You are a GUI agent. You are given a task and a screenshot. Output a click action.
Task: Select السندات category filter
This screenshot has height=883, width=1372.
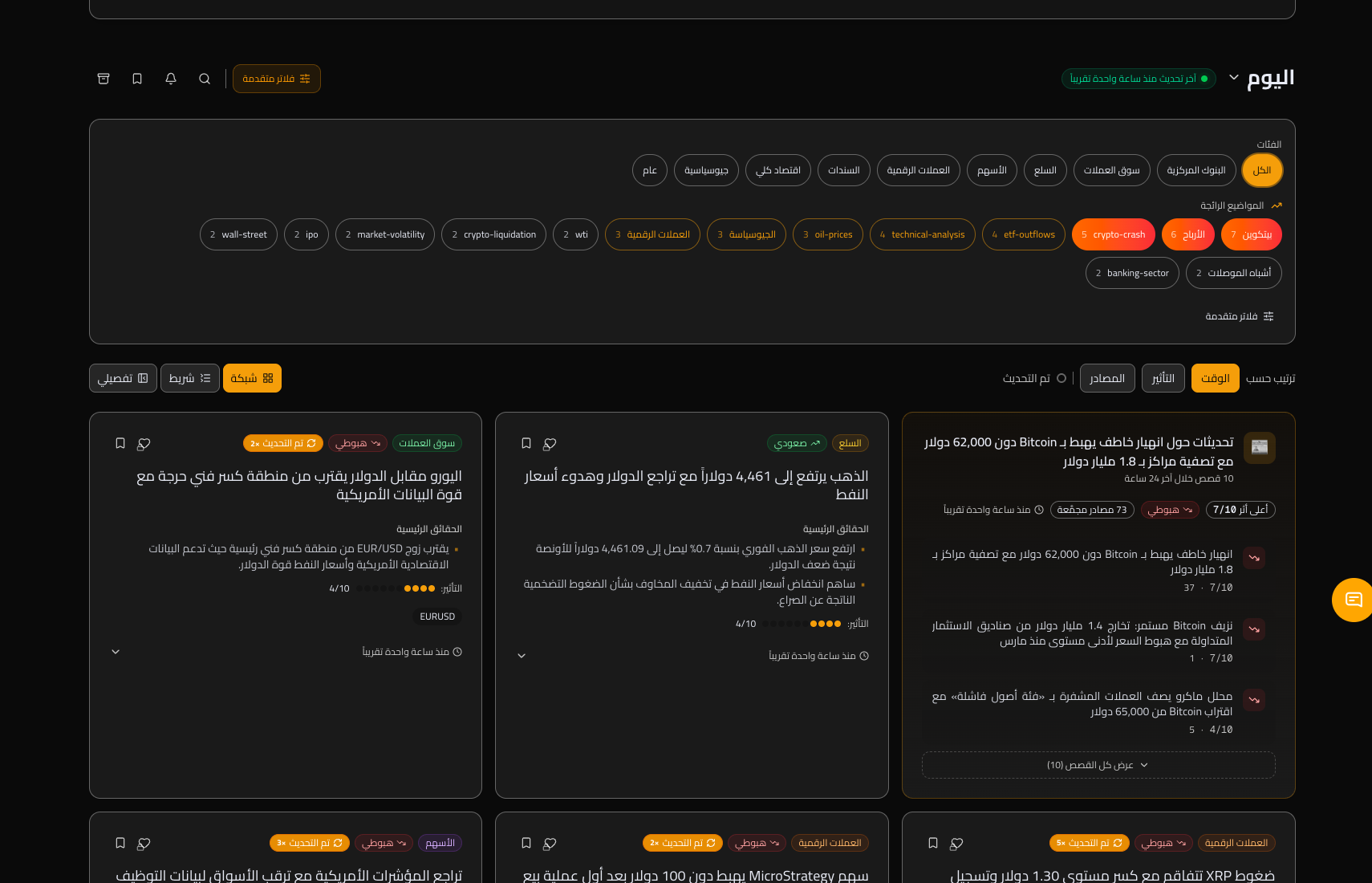click(844, 170)
